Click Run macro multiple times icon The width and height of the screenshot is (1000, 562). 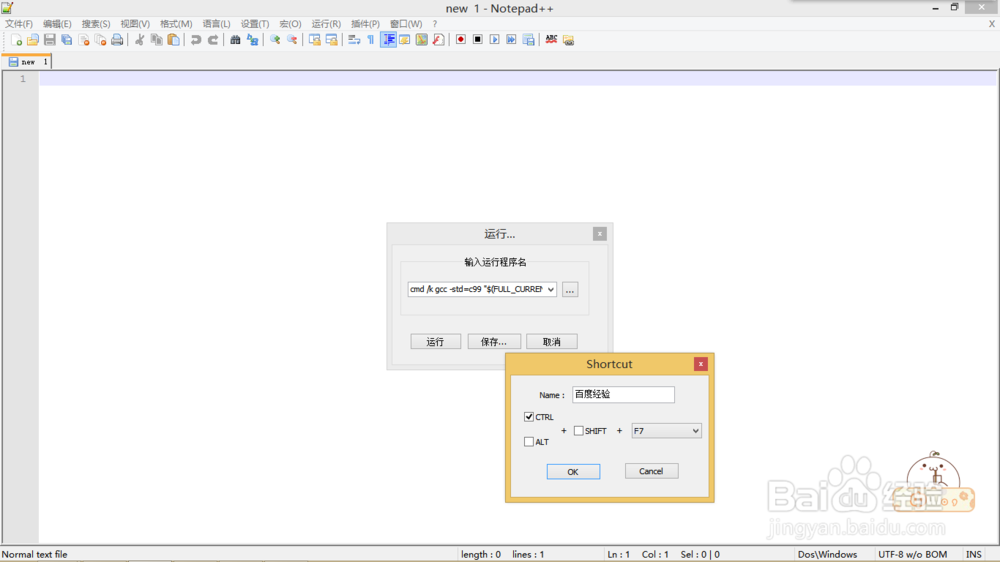click(x=511, y=40)
